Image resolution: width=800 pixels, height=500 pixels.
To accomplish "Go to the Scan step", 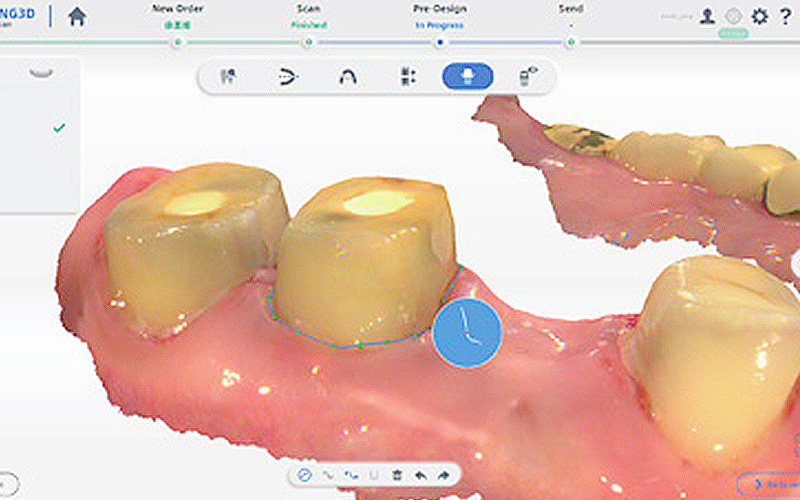I will 308,42.
